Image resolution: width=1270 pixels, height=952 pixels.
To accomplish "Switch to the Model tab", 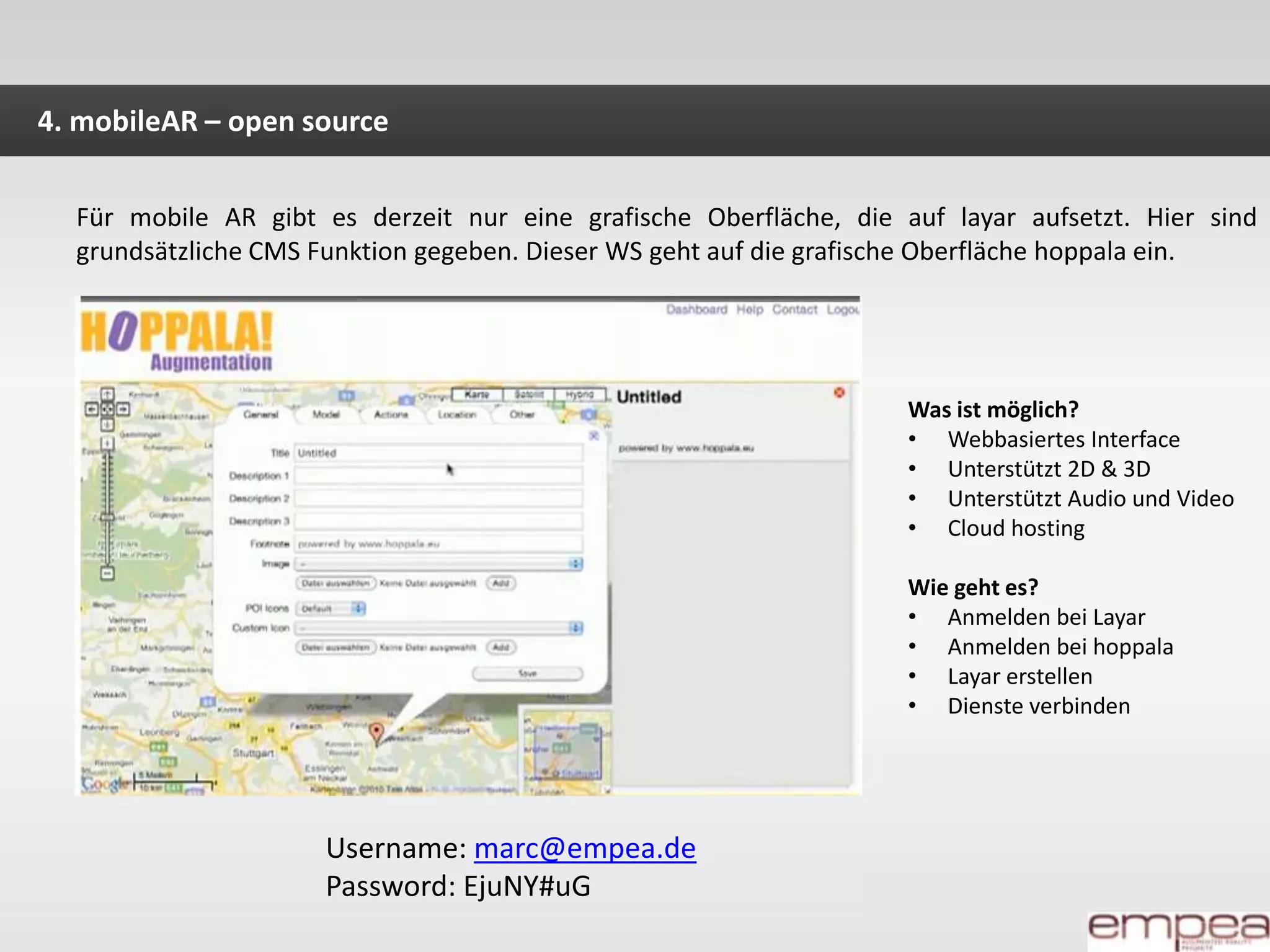I will click(326, 415).
